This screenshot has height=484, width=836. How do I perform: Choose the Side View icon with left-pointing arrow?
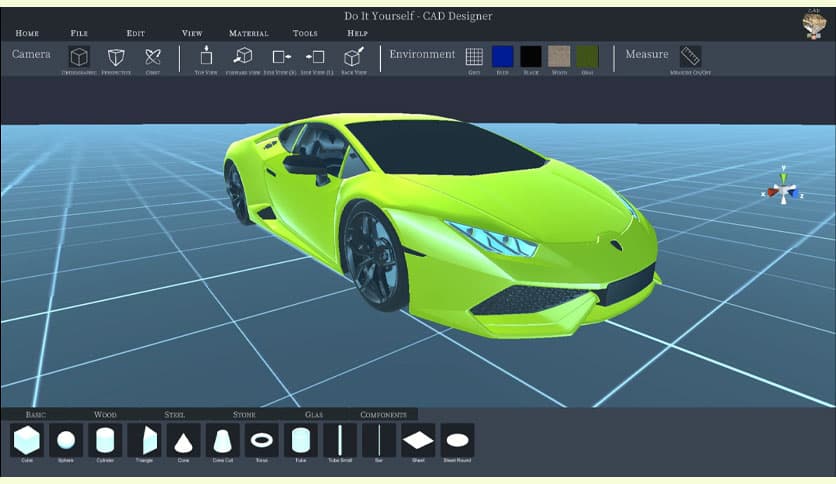316,57
